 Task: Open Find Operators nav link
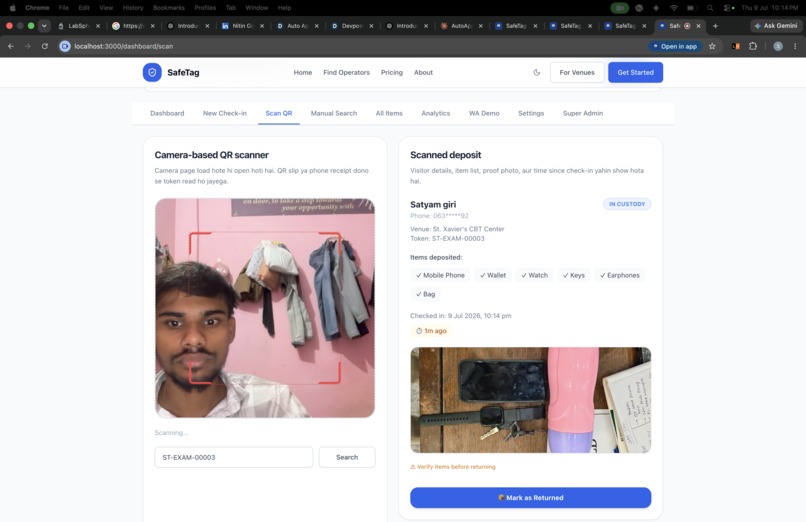tap(346, 72)
